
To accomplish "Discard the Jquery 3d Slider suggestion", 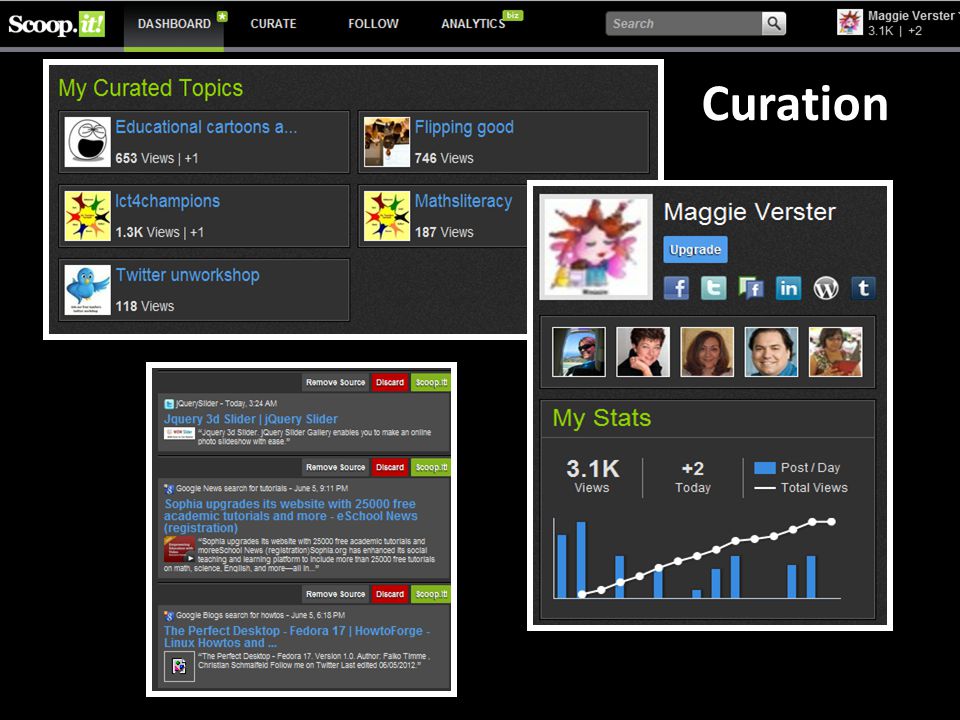I will point(390,382).
